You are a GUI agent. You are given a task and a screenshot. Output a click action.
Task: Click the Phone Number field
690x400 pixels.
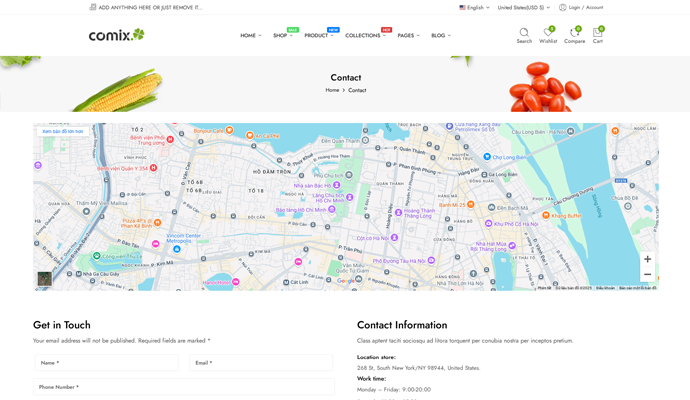point(183,386)
